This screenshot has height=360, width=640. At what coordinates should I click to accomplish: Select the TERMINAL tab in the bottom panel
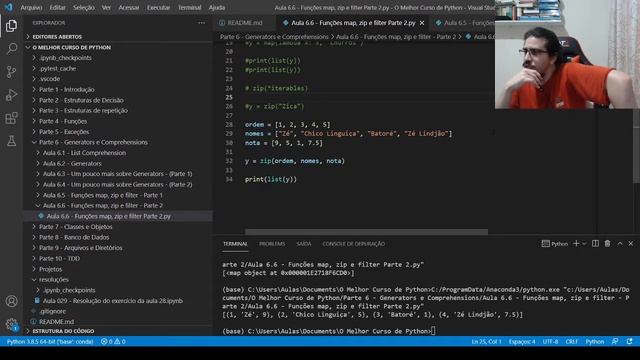coord(235,244)
